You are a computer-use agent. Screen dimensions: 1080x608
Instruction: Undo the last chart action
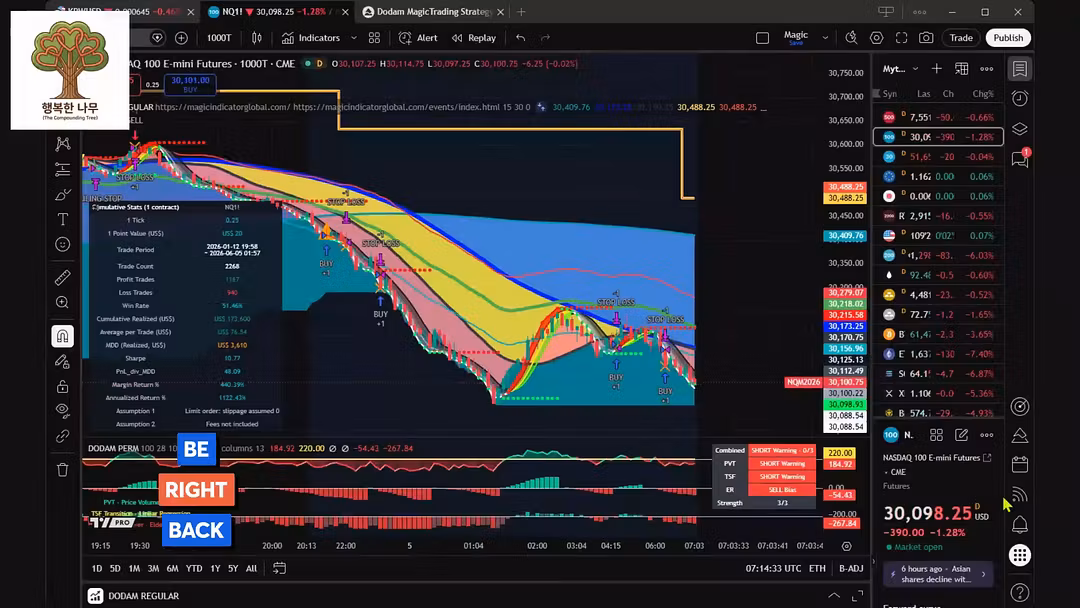coord(521,38)
